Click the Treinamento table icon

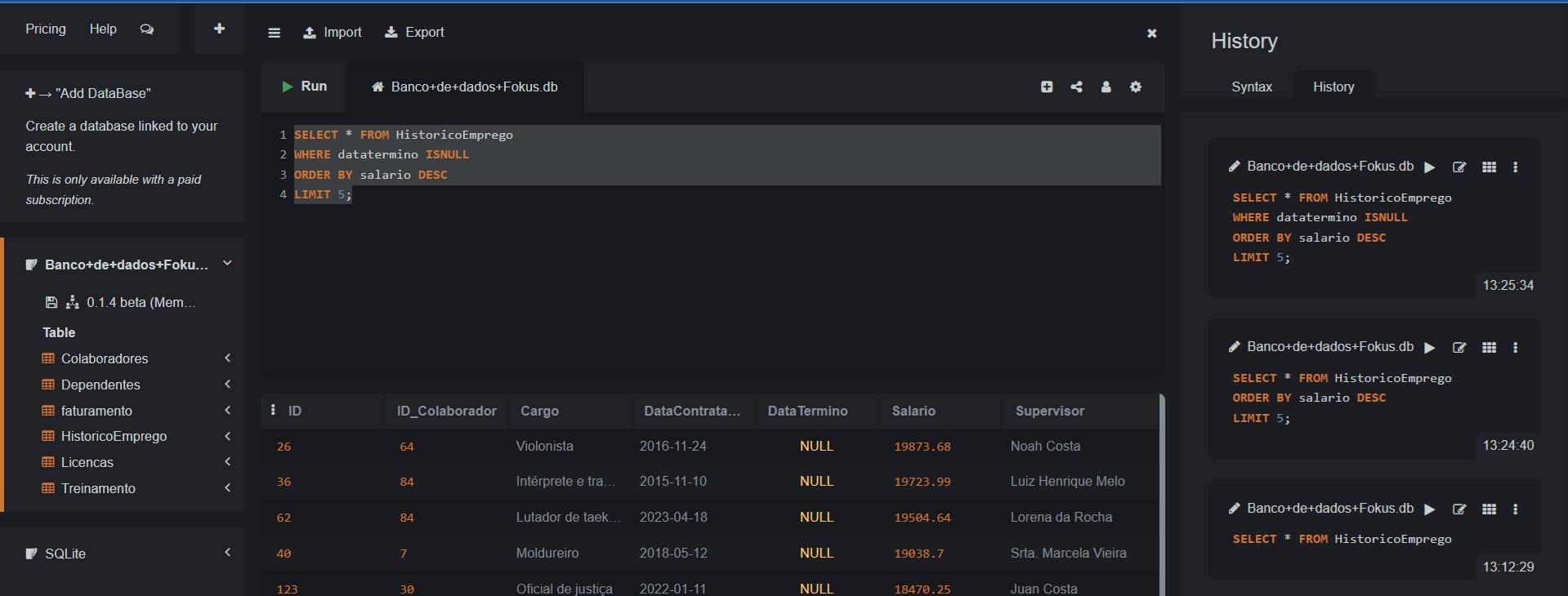pos(48,488)
